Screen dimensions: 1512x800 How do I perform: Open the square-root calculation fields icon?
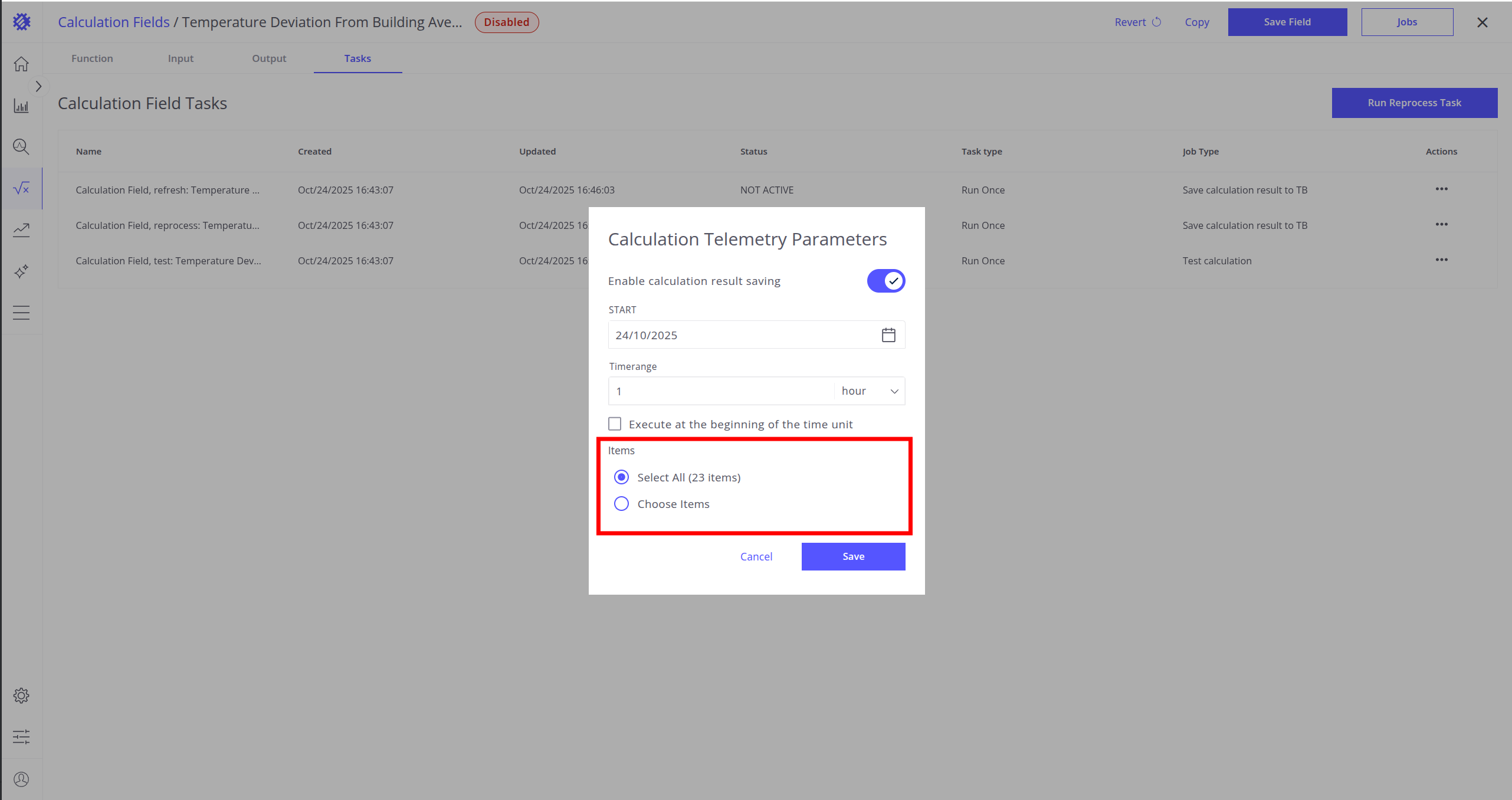(21, 188)
